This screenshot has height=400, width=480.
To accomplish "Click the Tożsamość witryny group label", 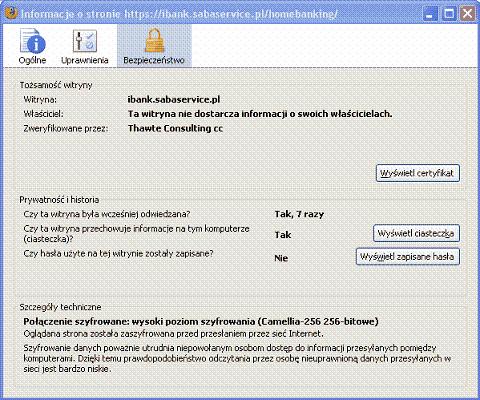I will tap(56, 85).
